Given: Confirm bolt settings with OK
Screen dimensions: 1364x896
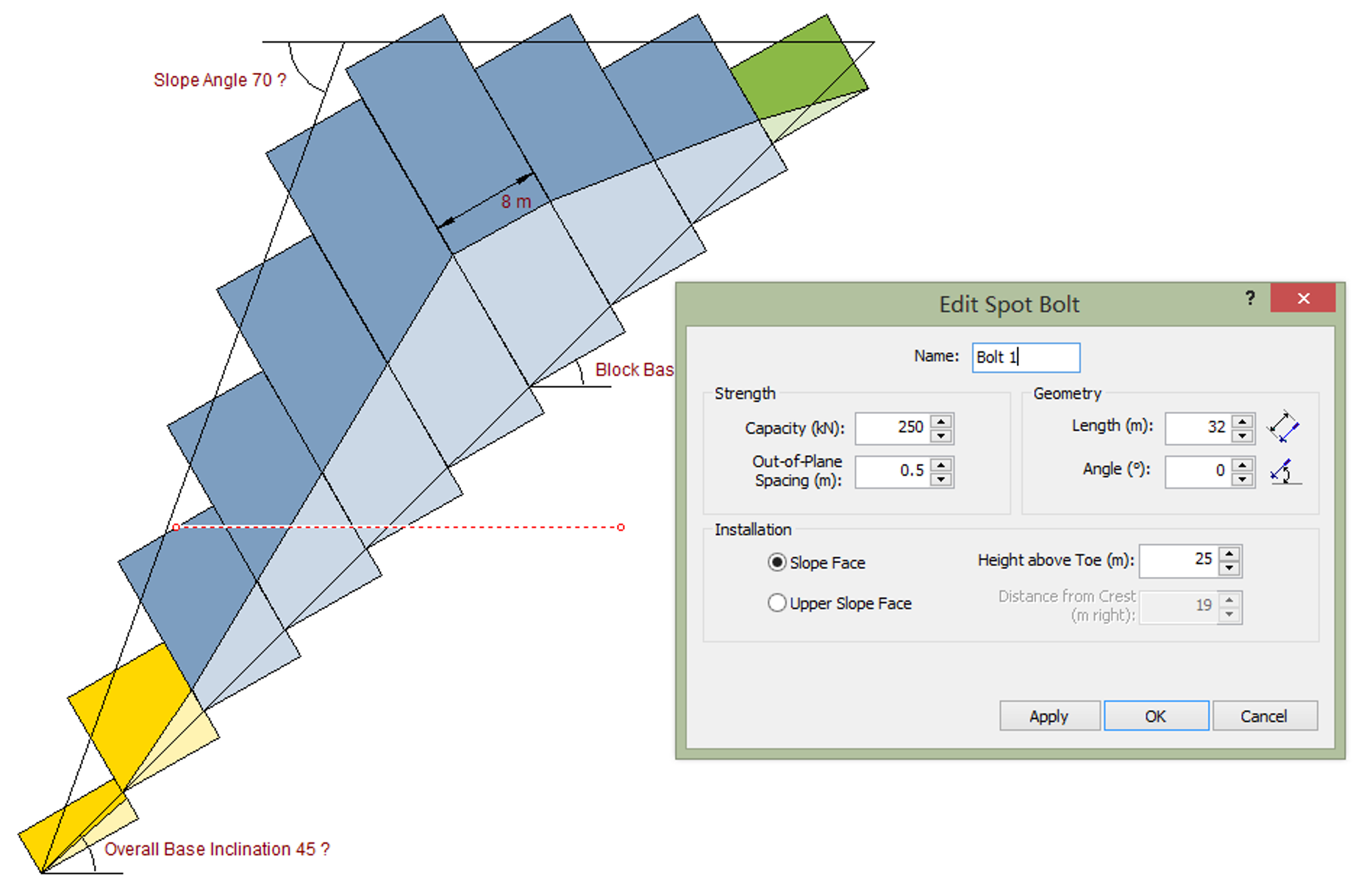Looking at the screenshot, I should coord(1155,716).
